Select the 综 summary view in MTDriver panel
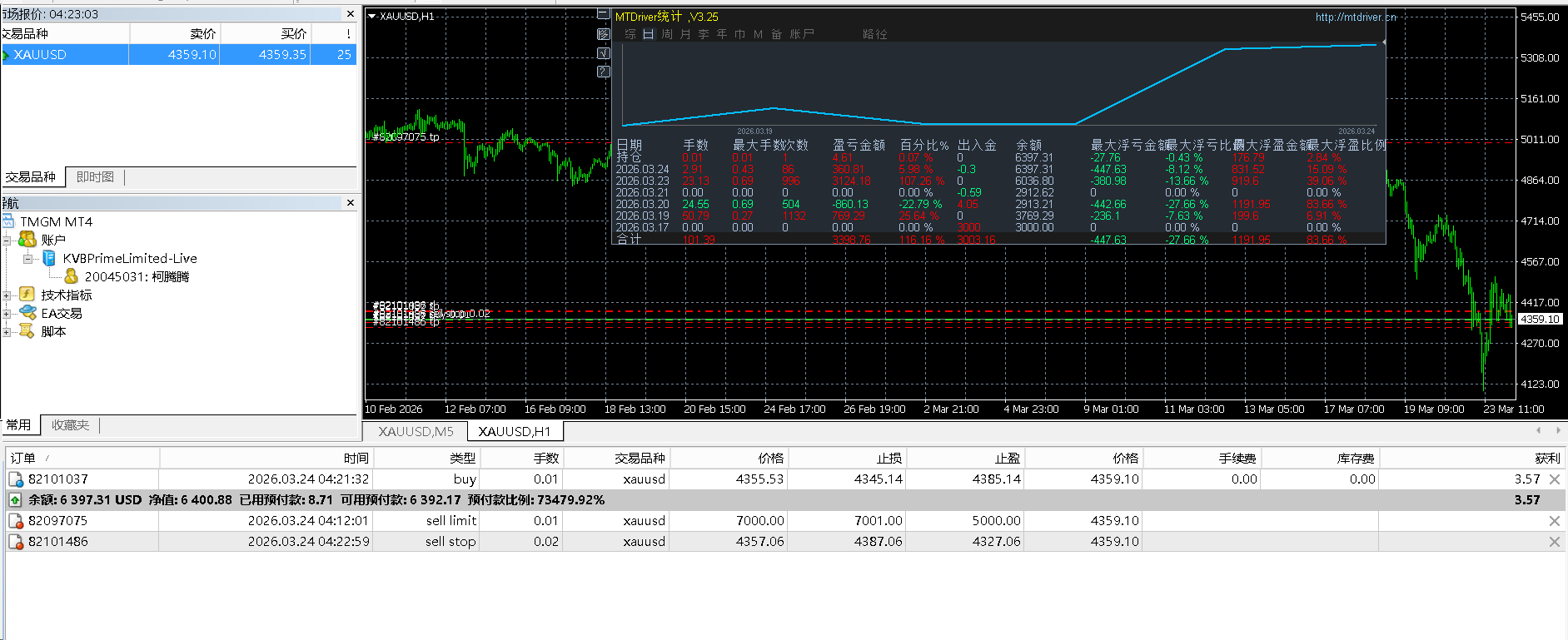Image resolution: width=1568 pixels, height=640 pixels. click(x=630, y=34)
